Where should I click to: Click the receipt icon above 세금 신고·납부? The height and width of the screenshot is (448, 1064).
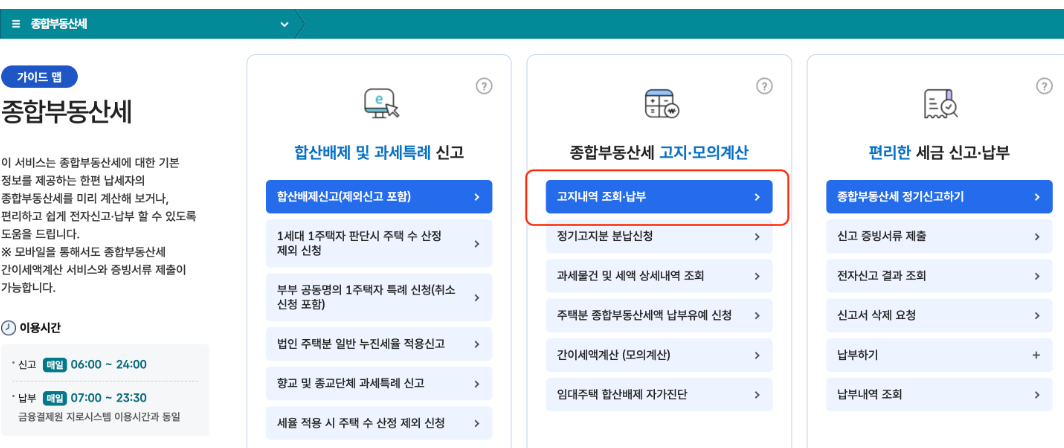(x=940, y=103)
